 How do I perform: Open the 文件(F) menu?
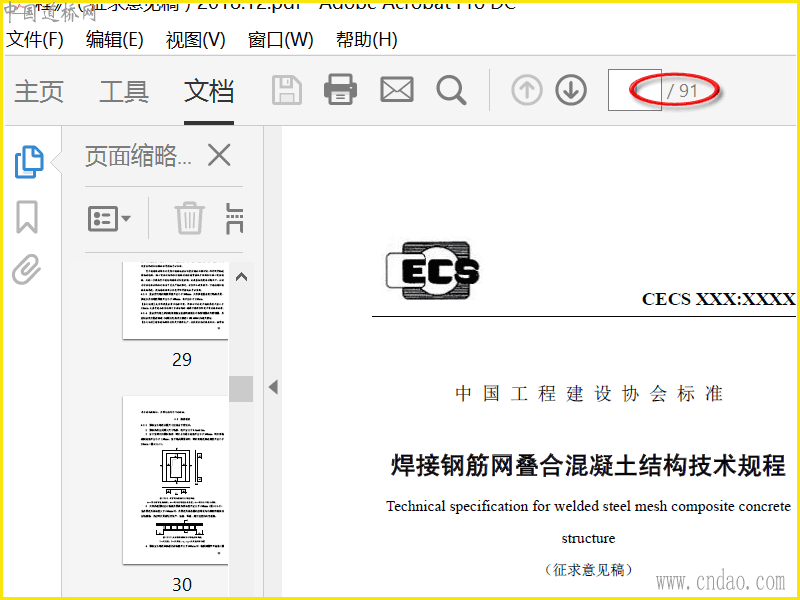coord(35,39)
